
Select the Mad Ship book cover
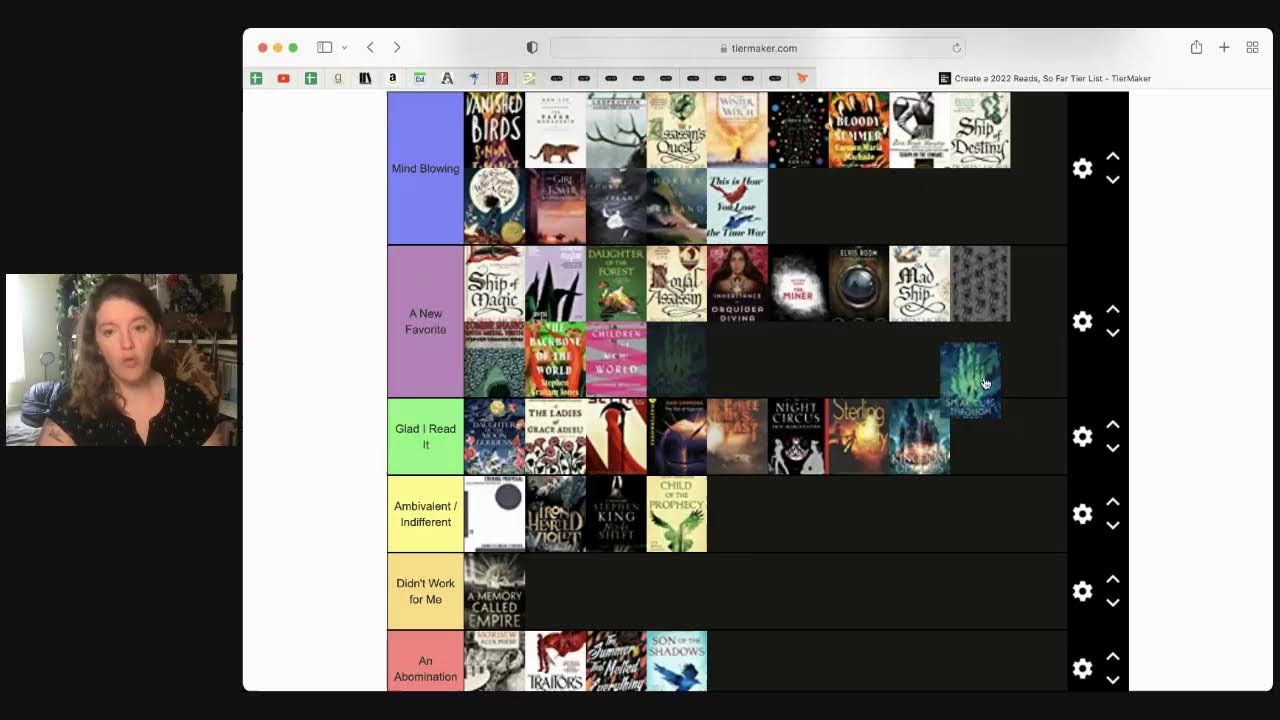[x=919, y=284]
